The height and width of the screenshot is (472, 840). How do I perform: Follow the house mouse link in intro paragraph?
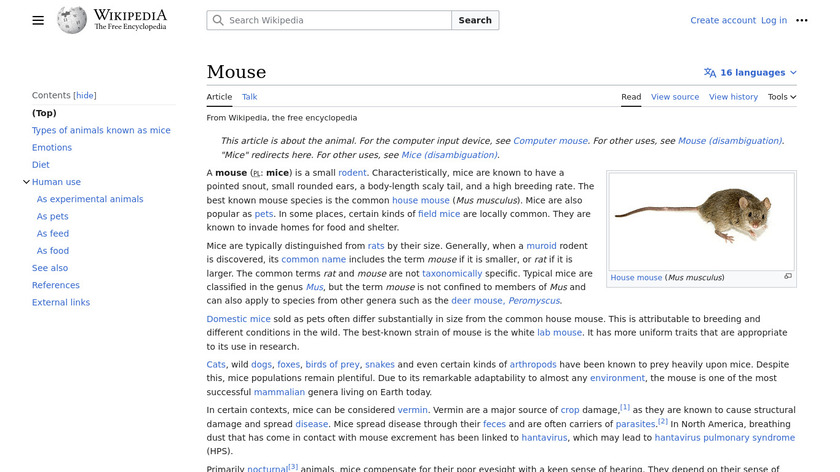pos(421,200)
